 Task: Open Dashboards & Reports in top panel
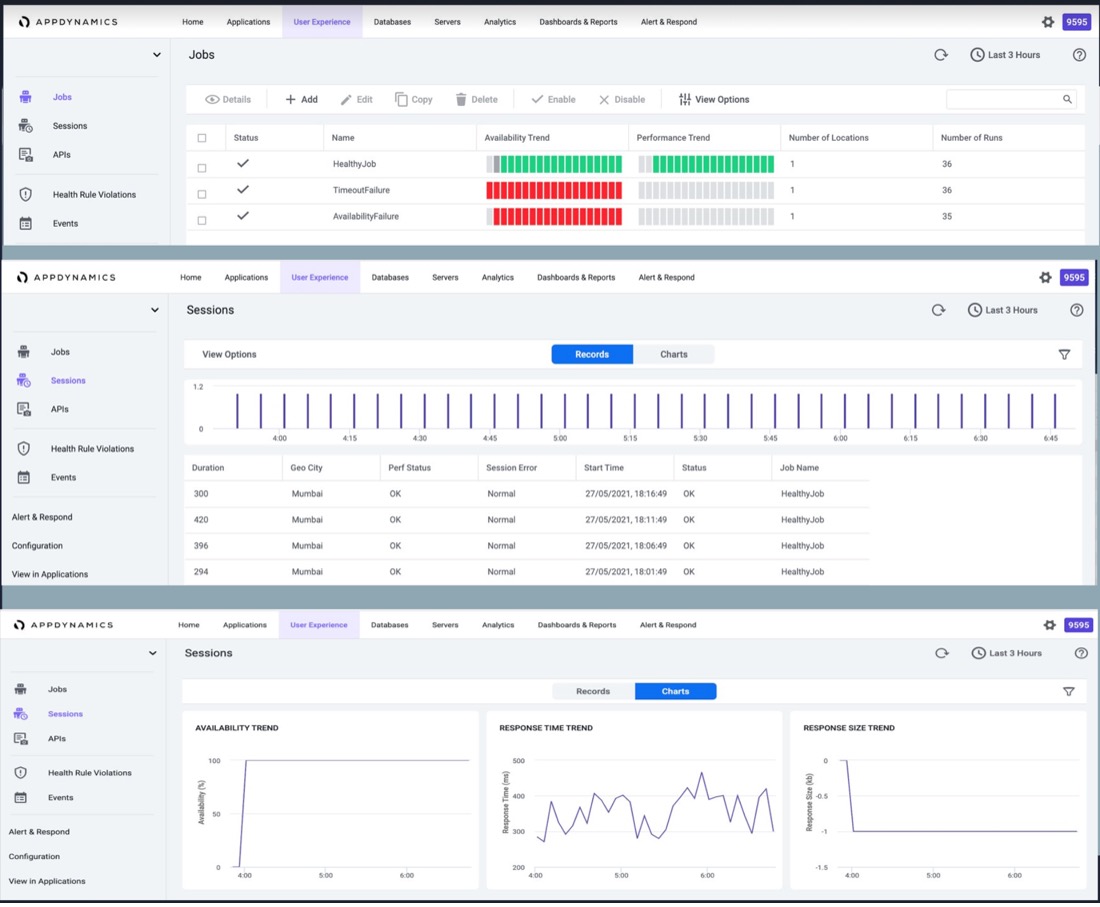[578, 22]
